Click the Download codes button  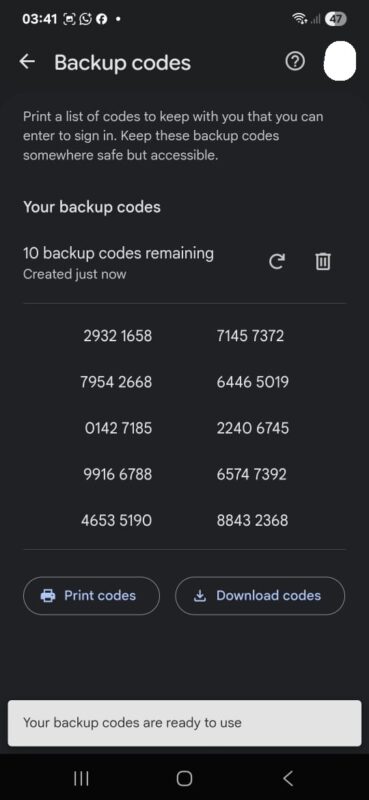click(260, 595)
